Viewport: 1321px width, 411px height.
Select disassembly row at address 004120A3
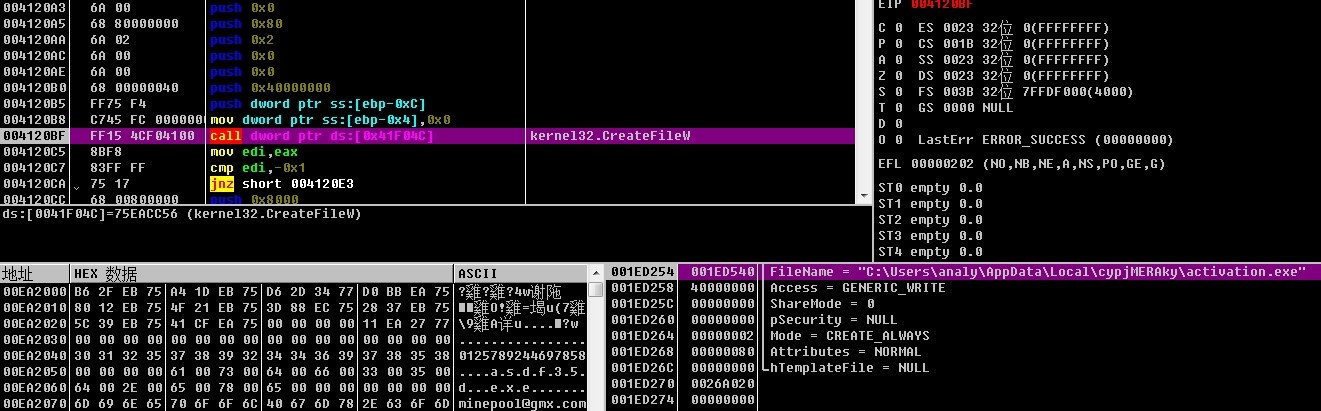click(428, 8)
